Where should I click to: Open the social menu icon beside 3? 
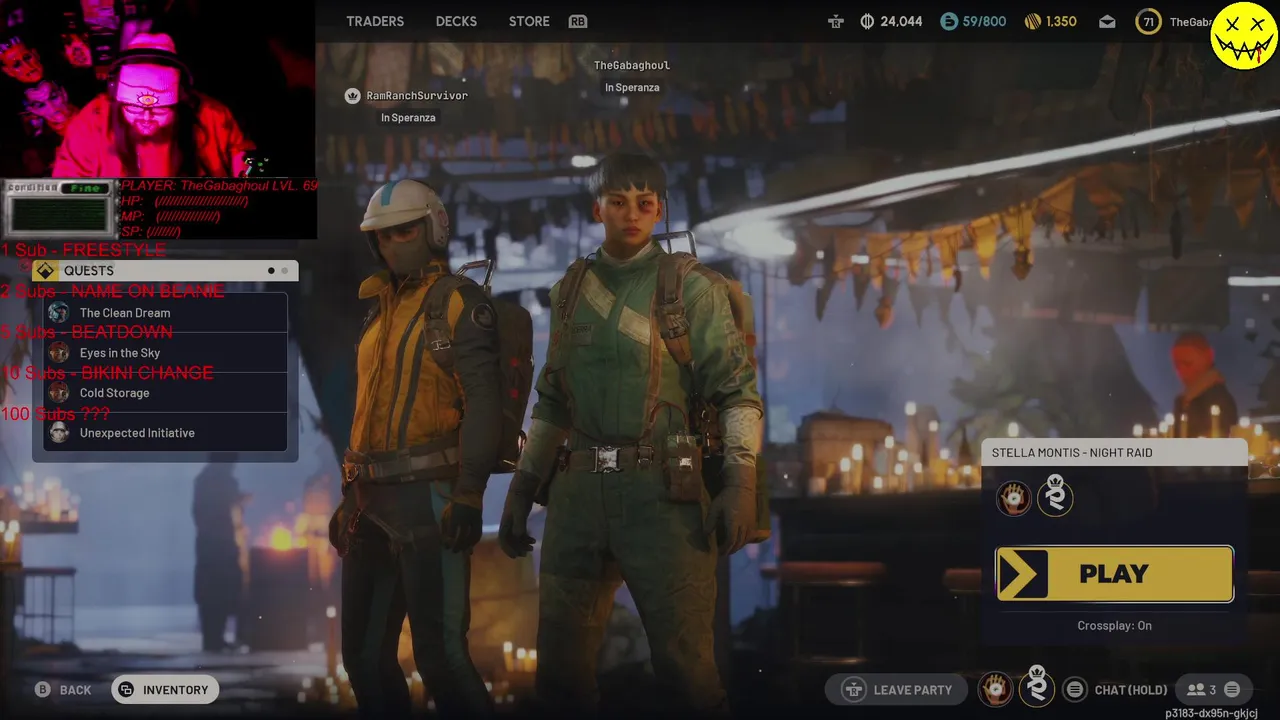click(x=1232, y=690)
